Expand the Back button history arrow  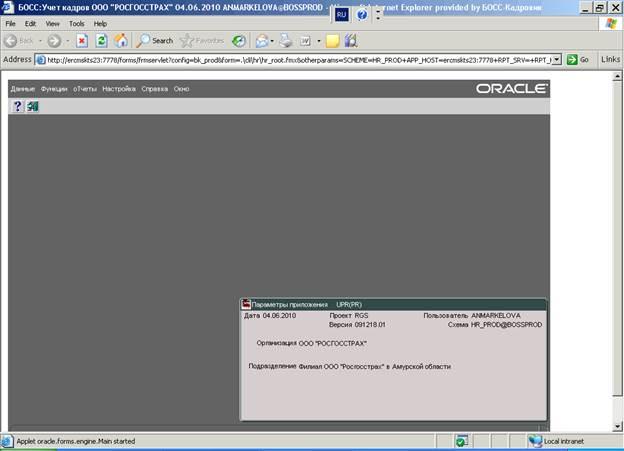41,41
